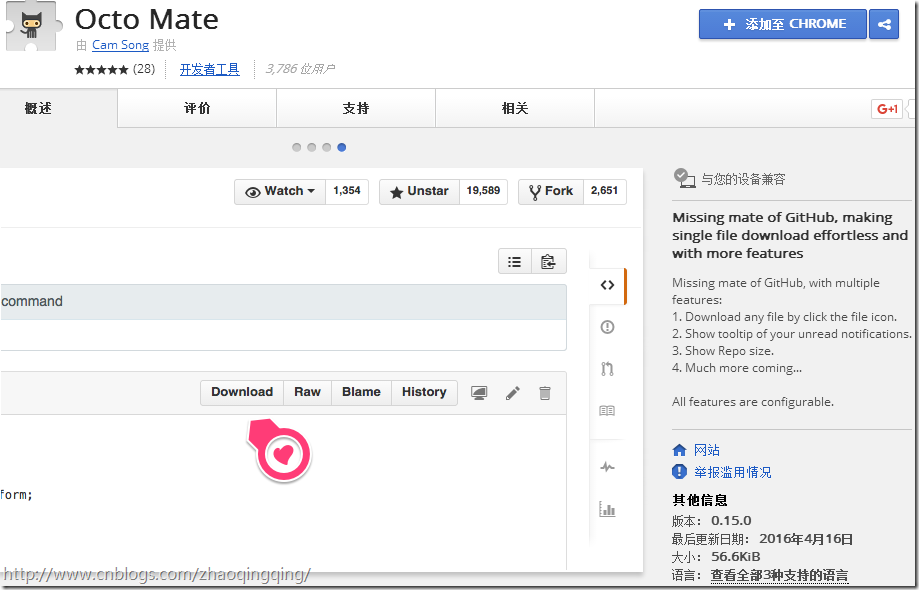This screenshot has width=919, height=590.
Task: Select the third carousel dot
Action: pos(326,147)
